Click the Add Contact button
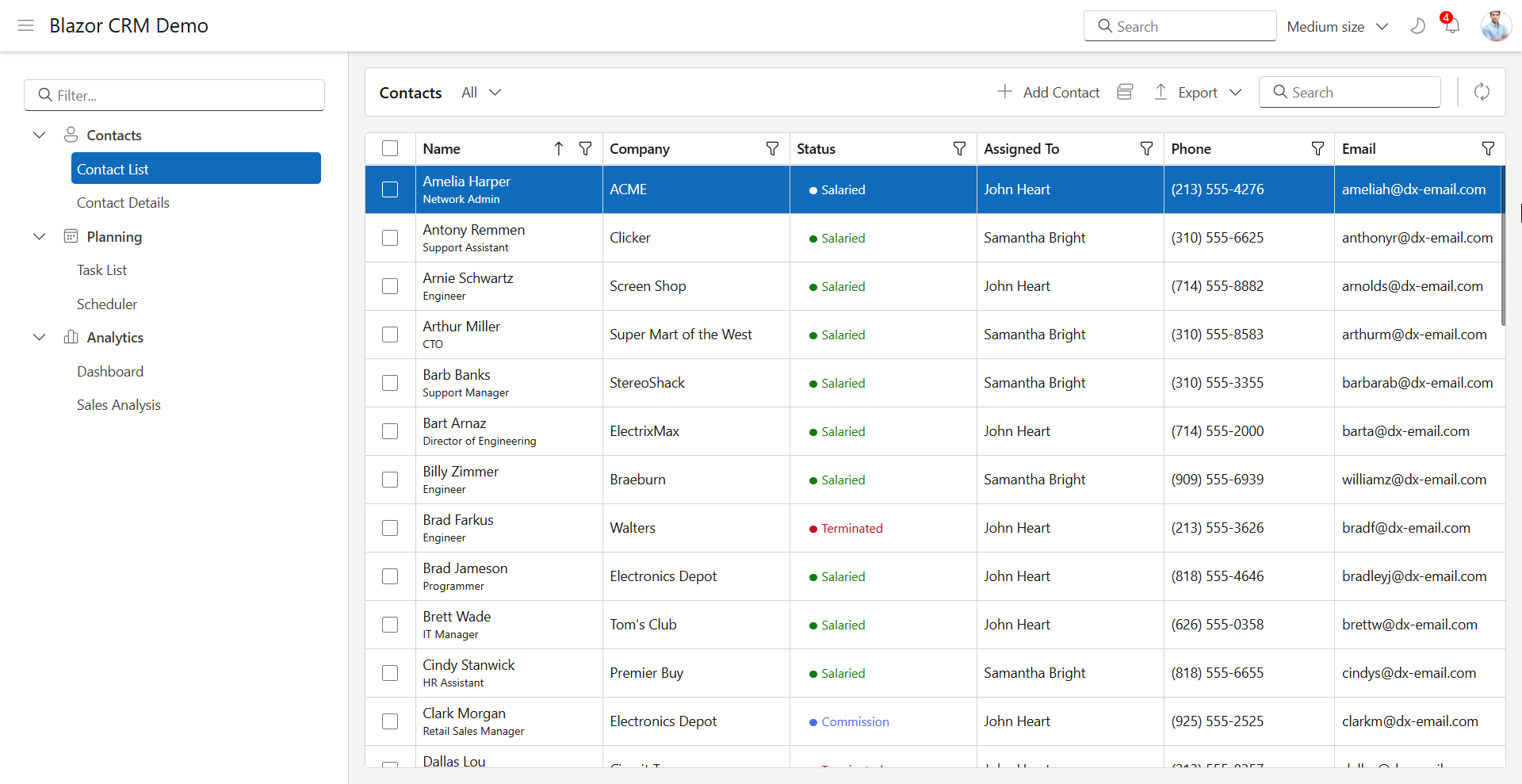Screen dimensions: 1522x784 point(1048,92)
